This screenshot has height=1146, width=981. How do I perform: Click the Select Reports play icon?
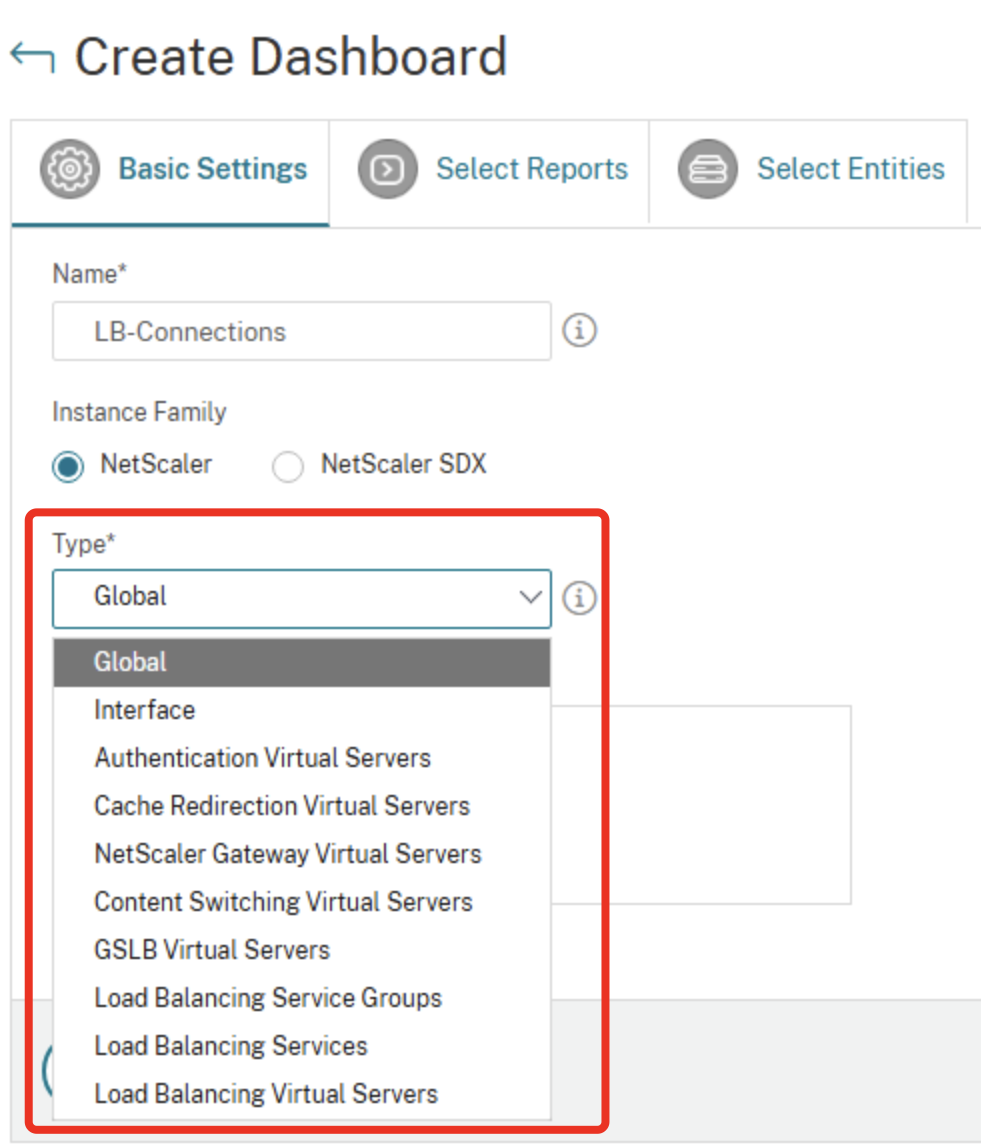tap(387, 169)
